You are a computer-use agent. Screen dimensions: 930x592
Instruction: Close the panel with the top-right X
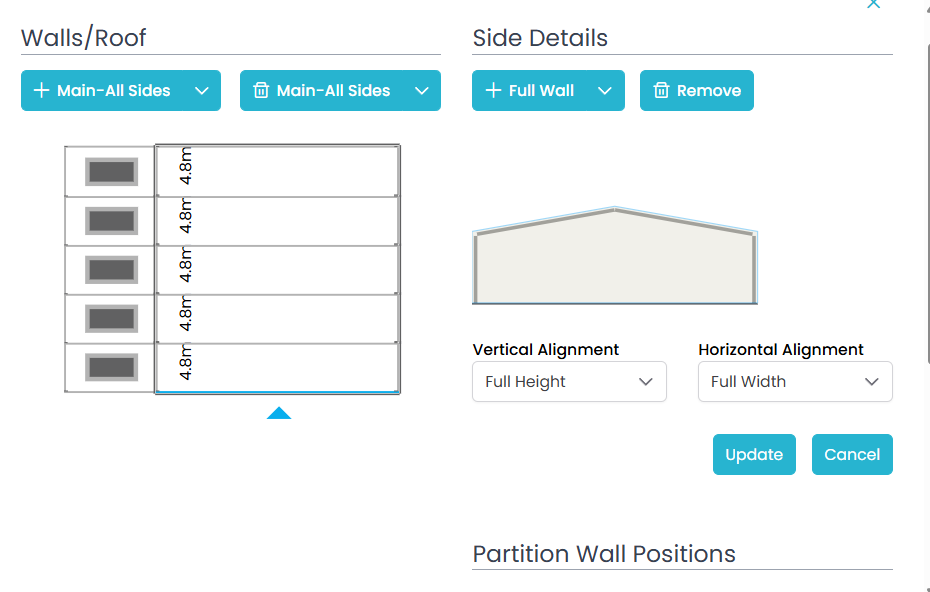874,4
